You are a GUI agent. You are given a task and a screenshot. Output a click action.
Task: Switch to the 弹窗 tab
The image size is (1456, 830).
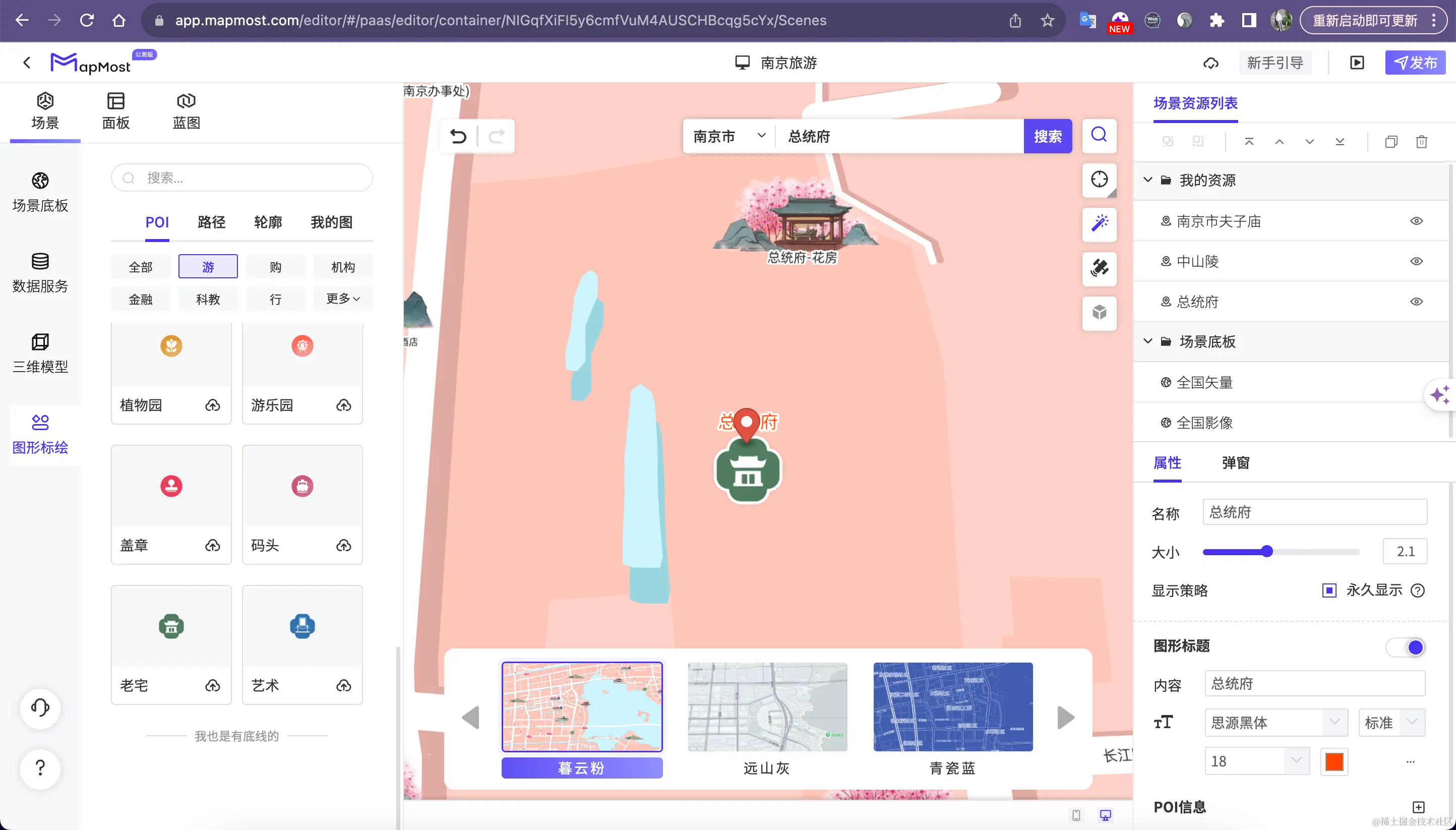(1236, 463)
